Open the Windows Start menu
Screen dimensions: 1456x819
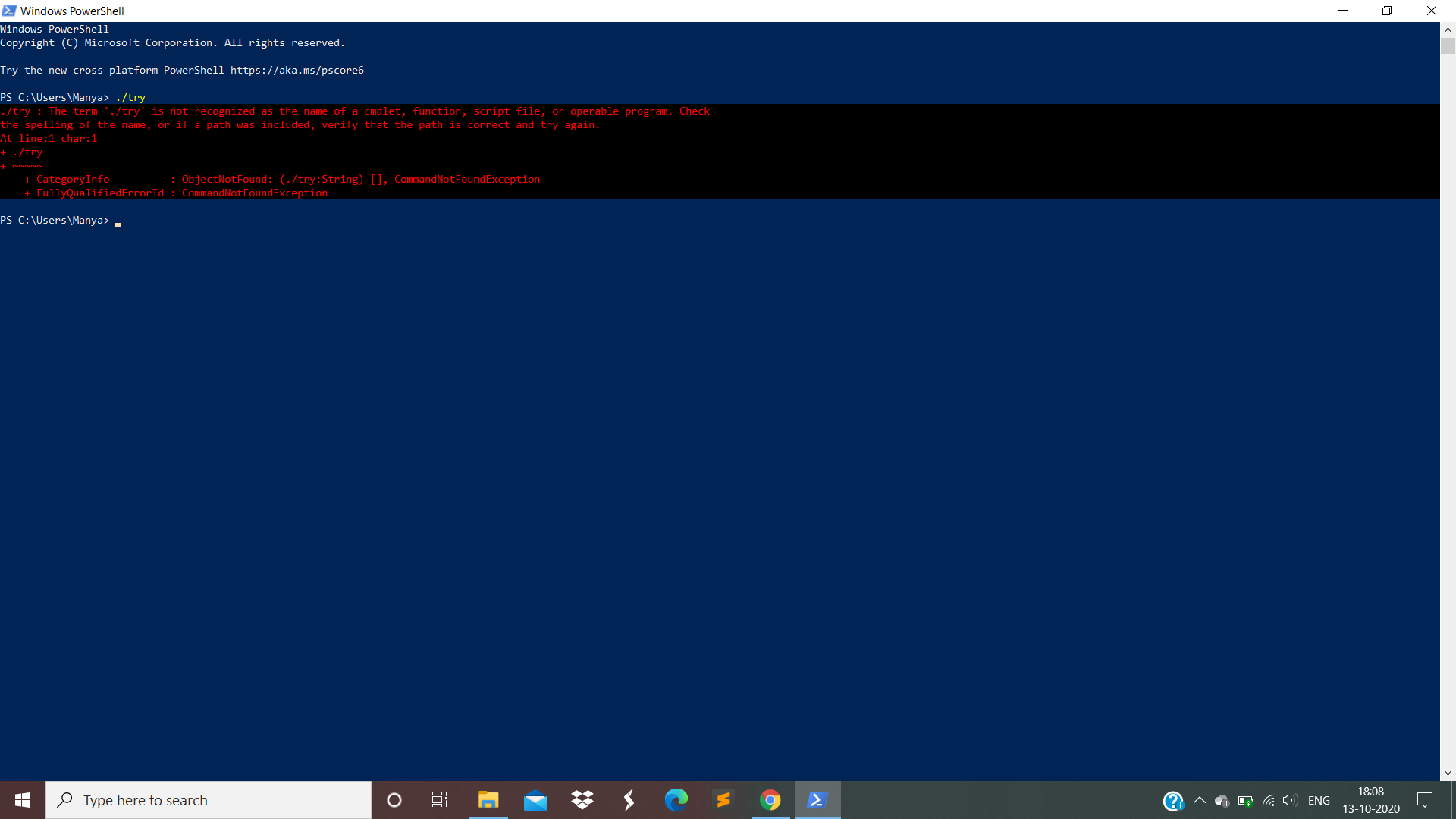(23, 800)
